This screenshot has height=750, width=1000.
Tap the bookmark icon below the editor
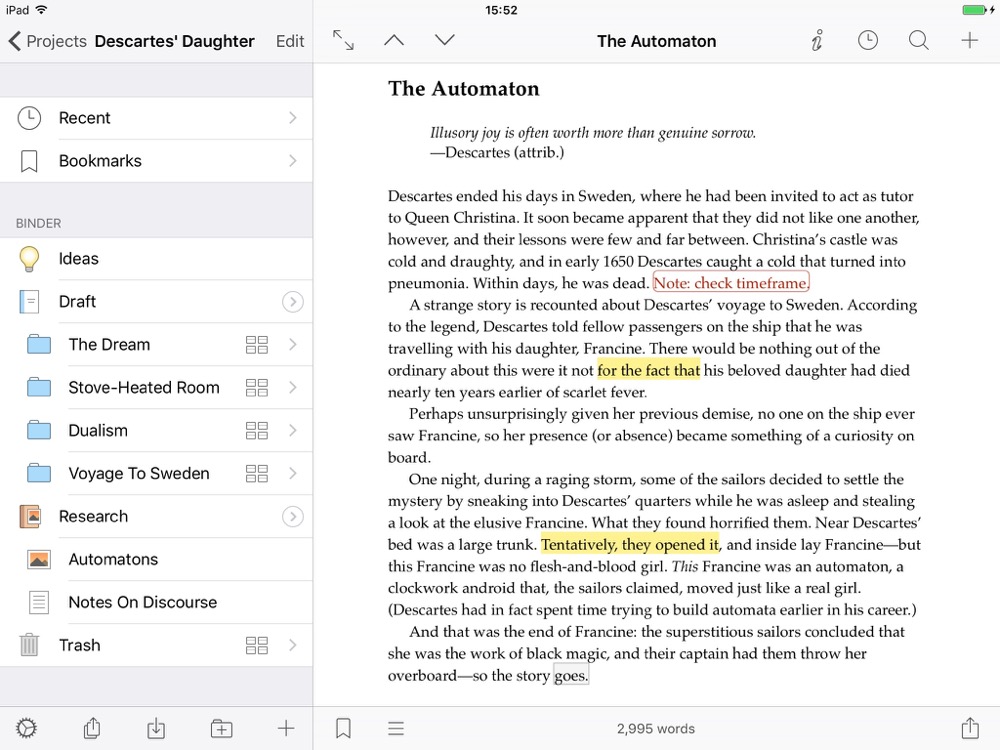[343, 728]
